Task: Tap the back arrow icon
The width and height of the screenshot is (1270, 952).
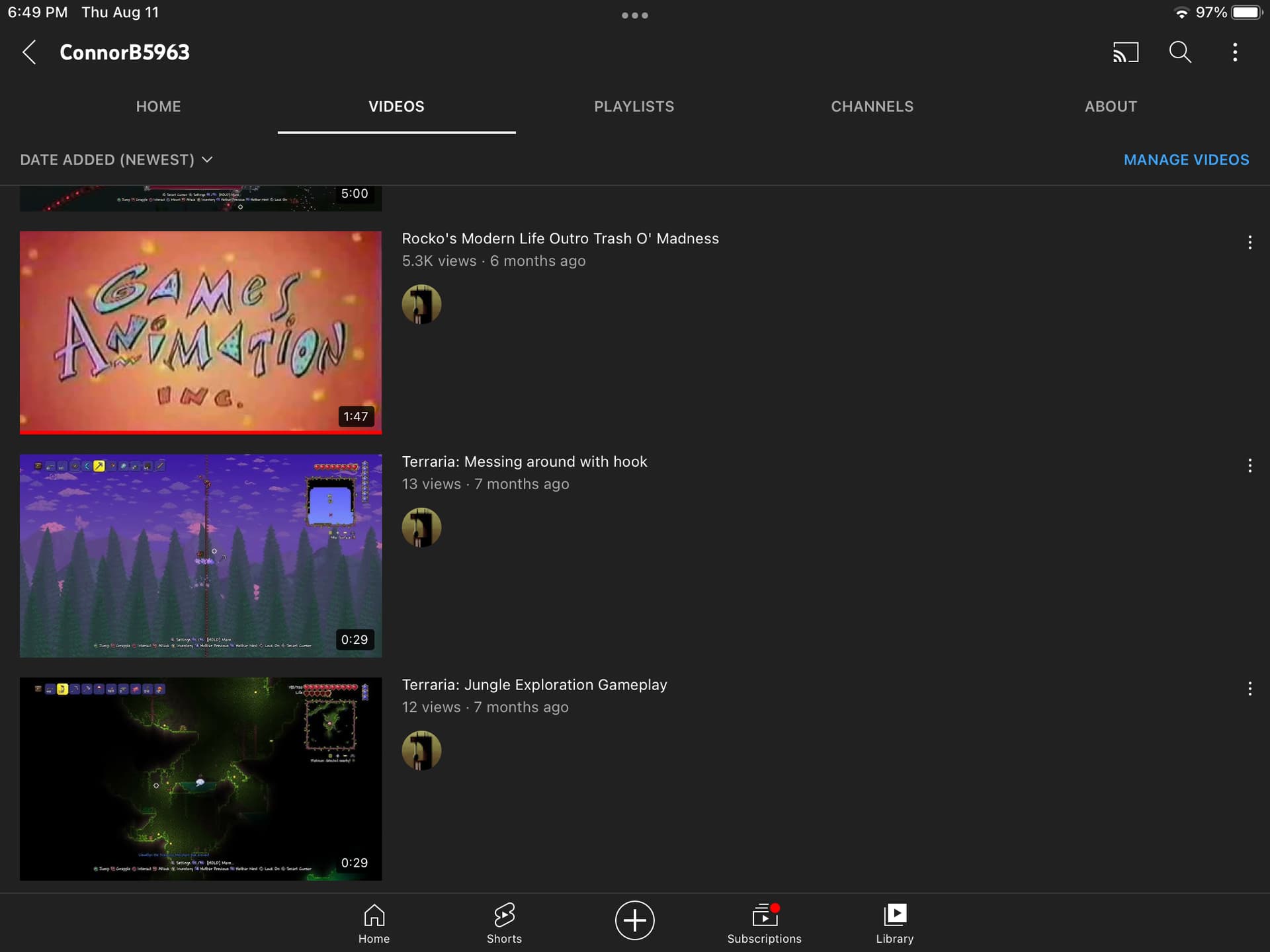Action: click(x=29, y=52)
